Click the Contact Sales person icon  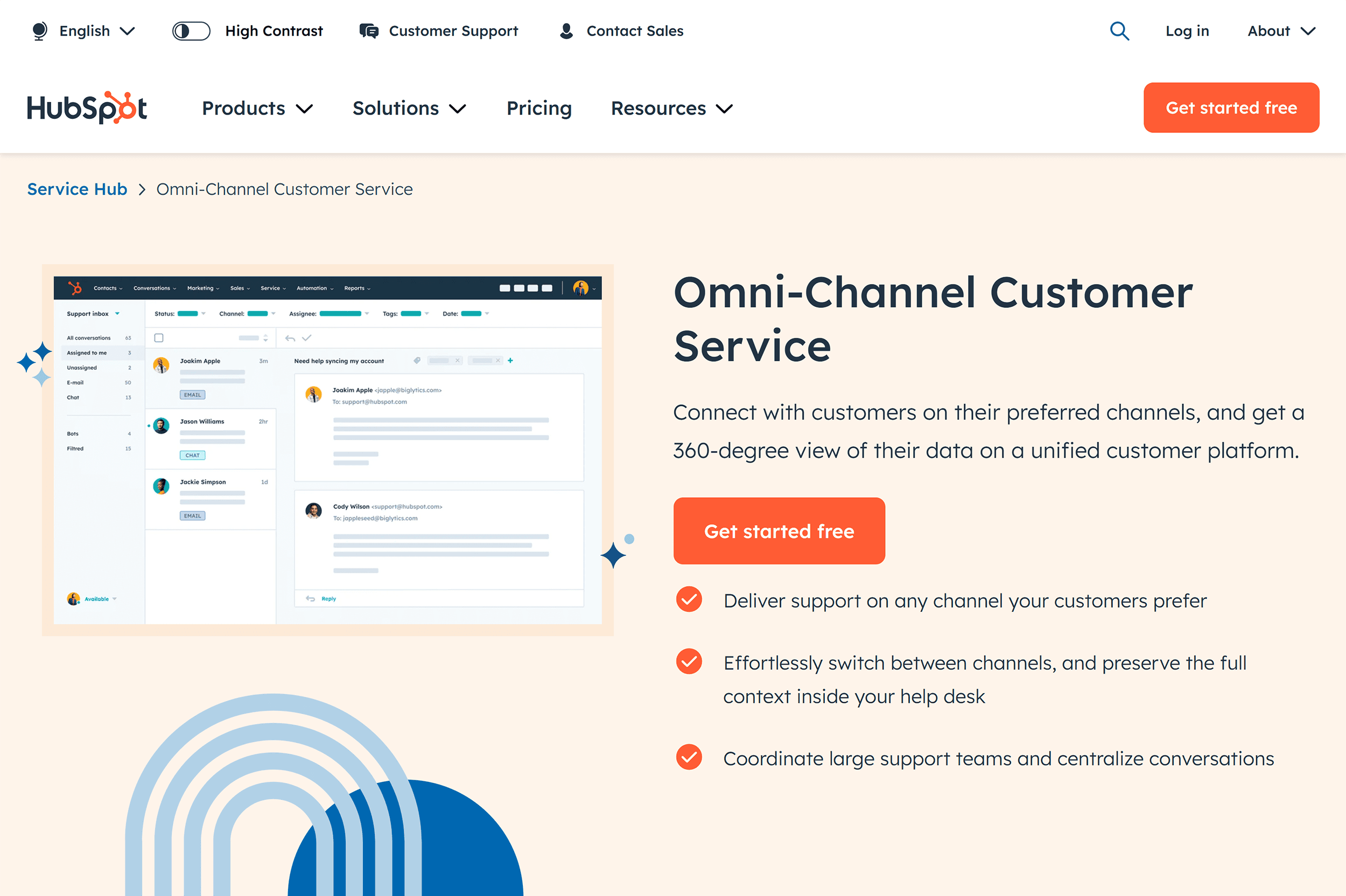click(x=566, y=31)
